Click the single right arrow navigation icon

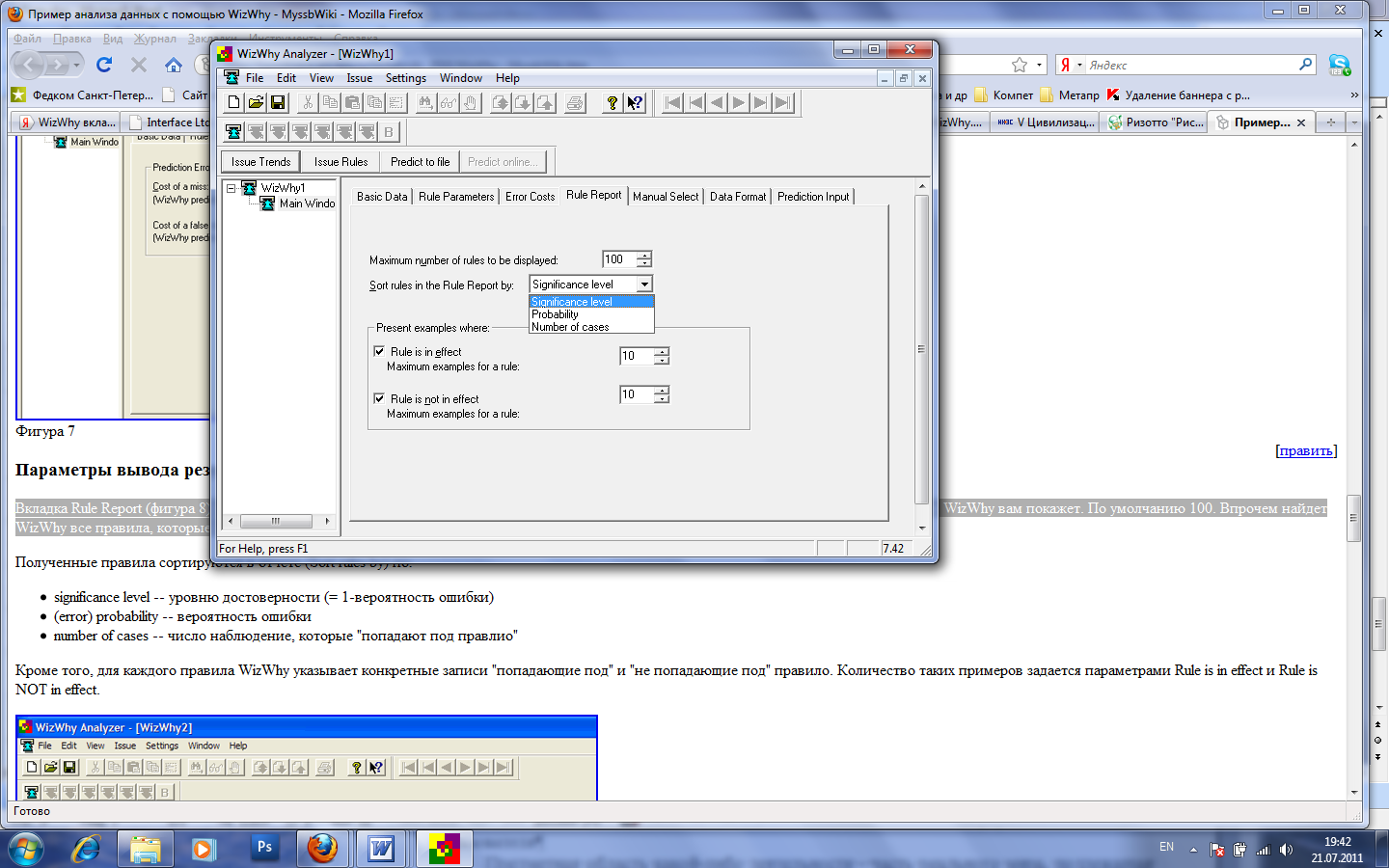coord(739,102)
